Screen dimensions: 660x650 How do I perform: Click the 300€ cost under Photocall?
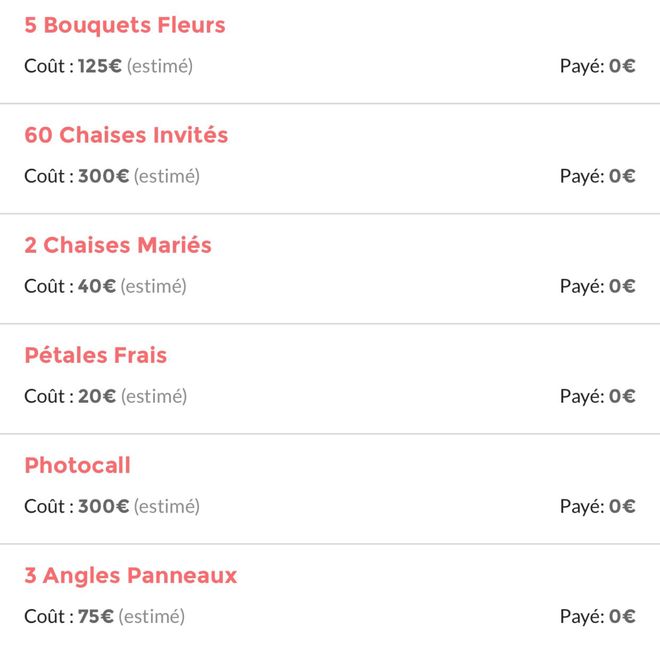(104, 506)
